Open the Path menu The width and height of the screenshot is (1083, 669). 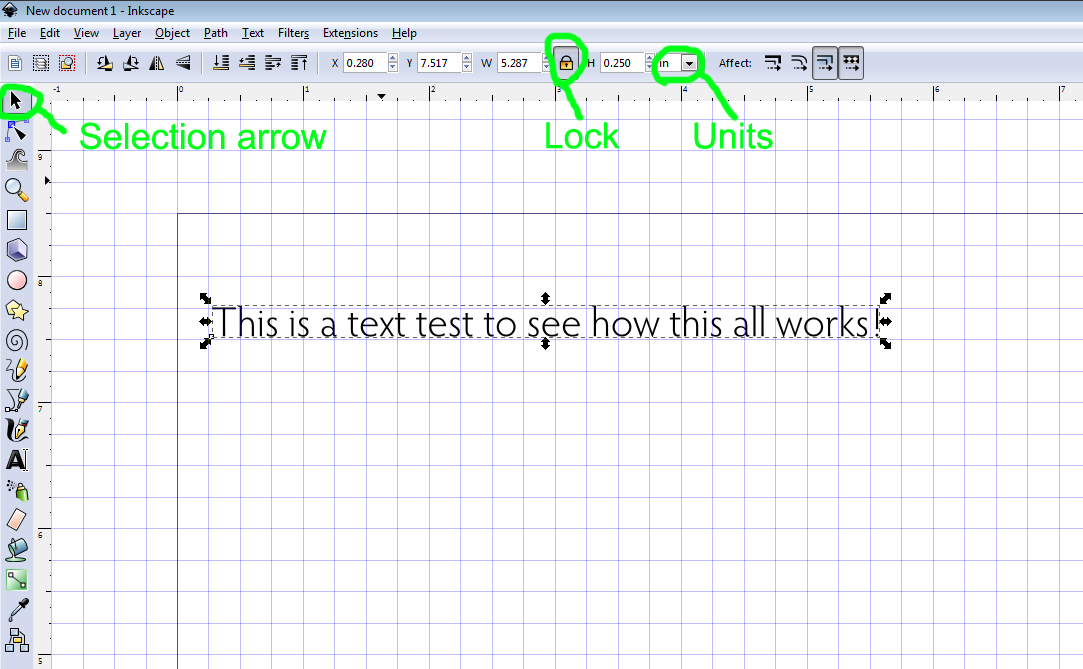(x=215, y=33)
